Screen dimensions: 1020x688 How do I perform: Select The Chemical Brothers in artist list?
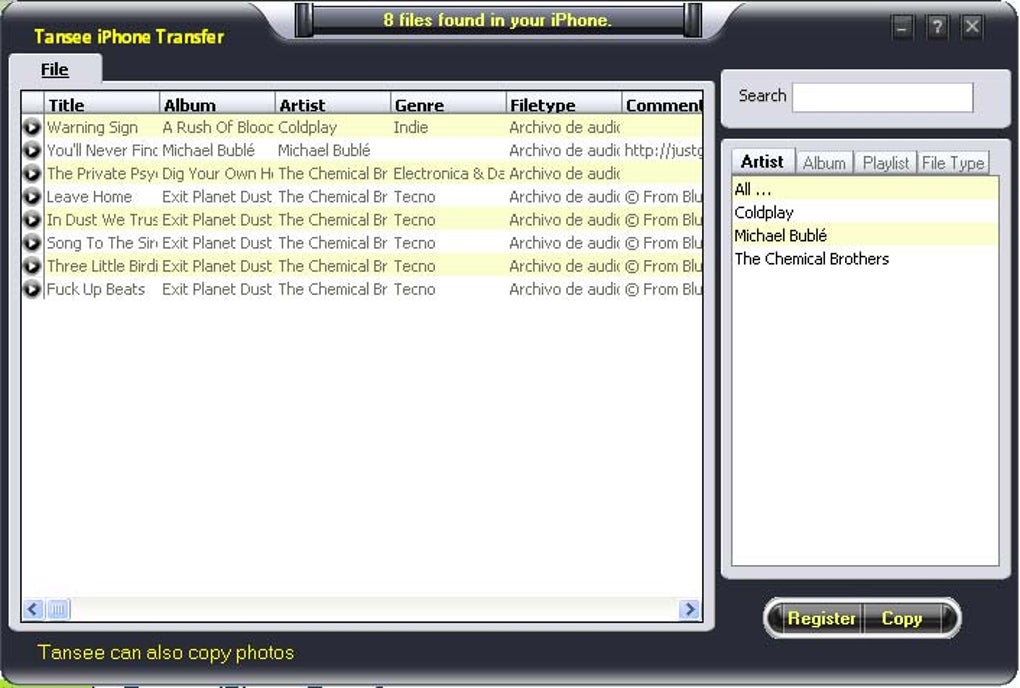coord(865,259)
